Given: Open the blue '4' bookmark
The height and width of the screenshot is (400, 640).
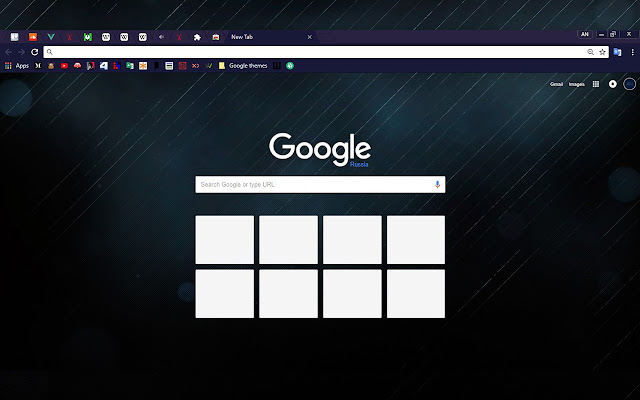Looking at the screenshot, I should (104, 66).
